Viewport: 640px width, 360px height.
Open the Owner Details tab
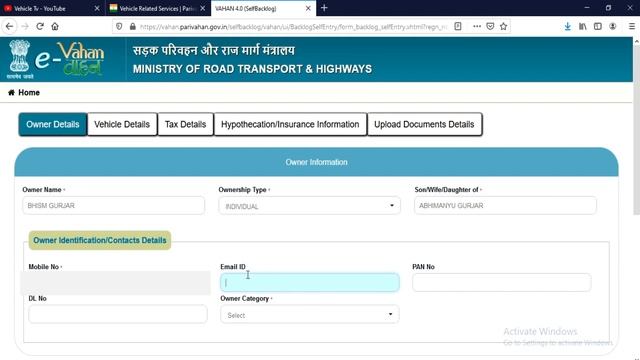pyautogui.click(x=53, y=124)
